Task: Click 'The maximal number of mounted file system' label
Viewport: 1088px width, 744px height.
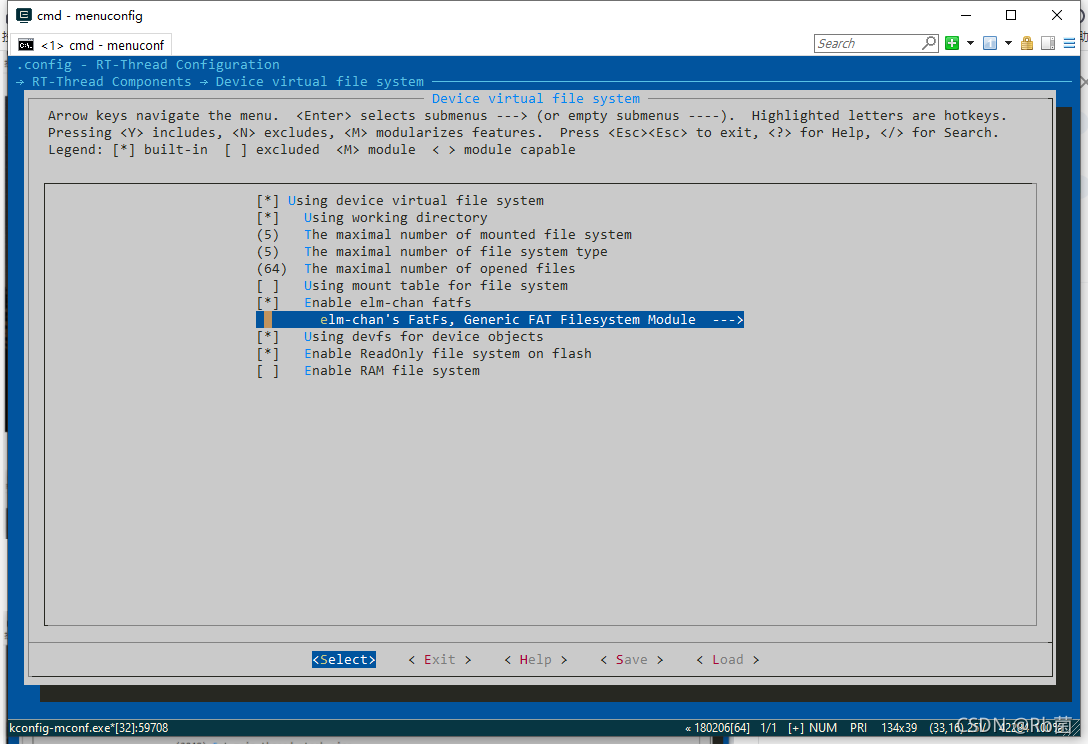Action: click(468, 235)
